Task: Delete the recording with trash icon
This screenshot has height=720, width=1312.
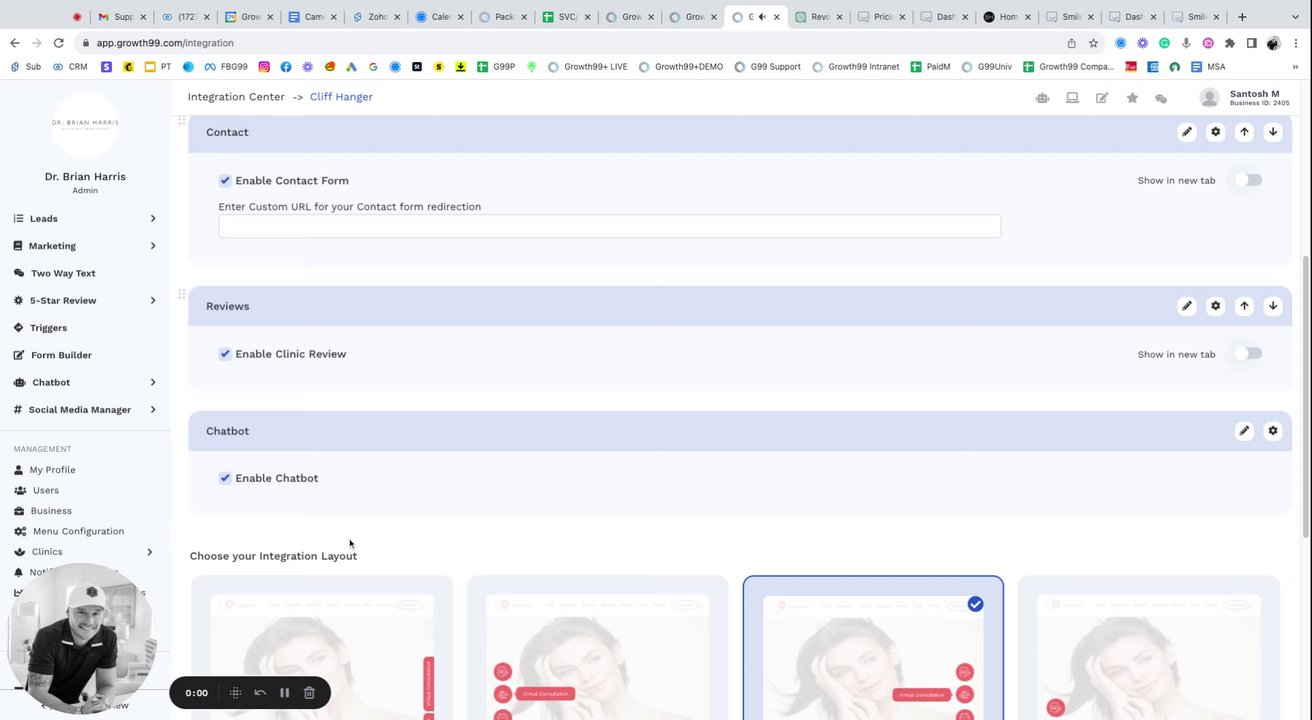Action: coord(309,692)
